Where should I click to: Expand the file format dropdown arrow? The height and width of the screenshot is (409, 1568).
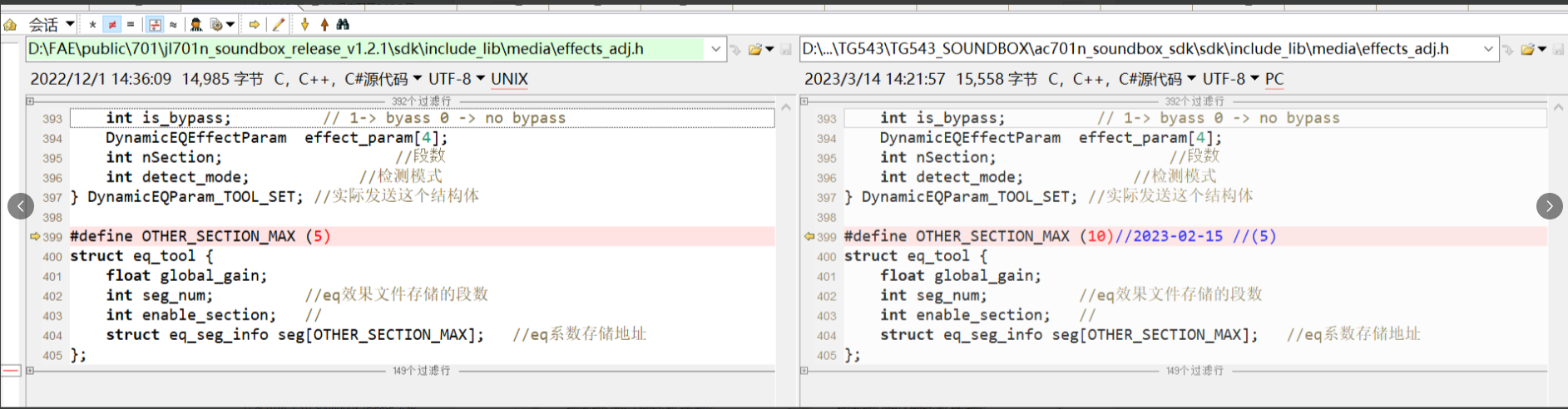point(230,25)
